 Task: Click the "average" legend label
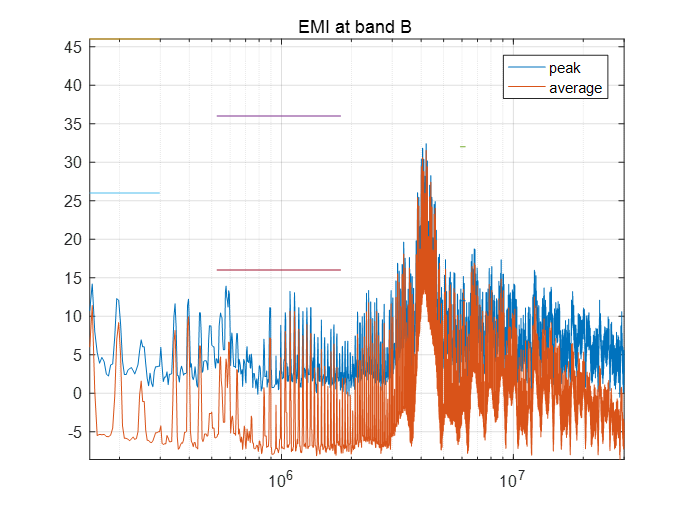click(575, 88)
